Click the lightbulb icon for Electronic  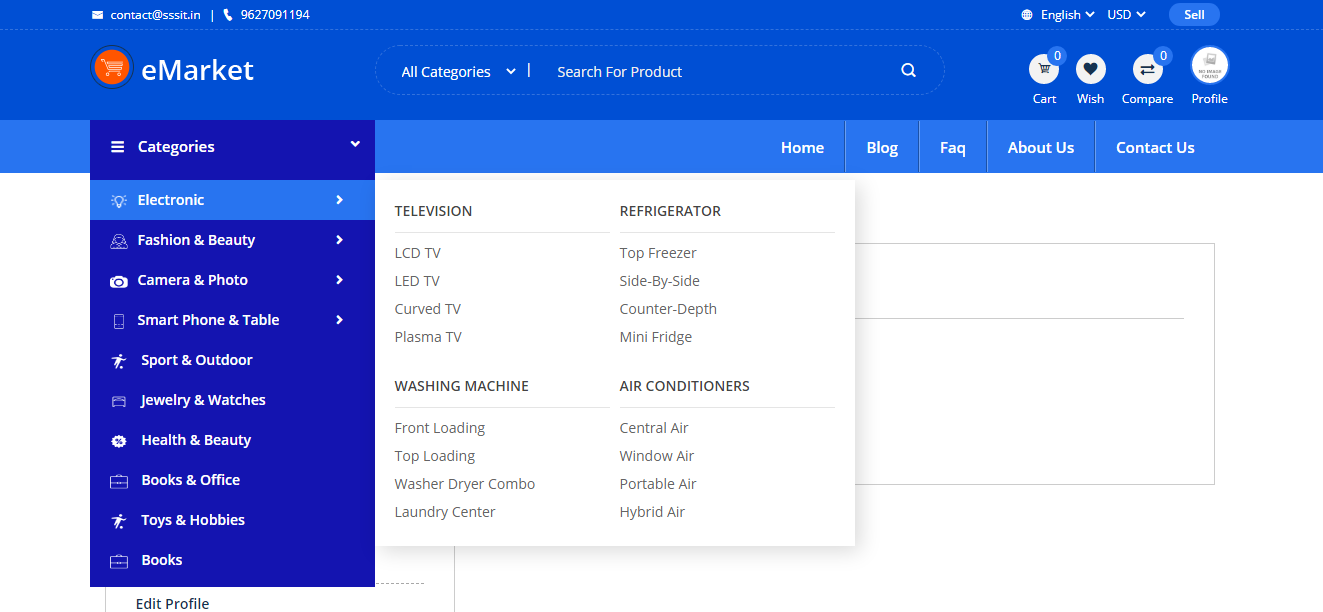point(118,200)
